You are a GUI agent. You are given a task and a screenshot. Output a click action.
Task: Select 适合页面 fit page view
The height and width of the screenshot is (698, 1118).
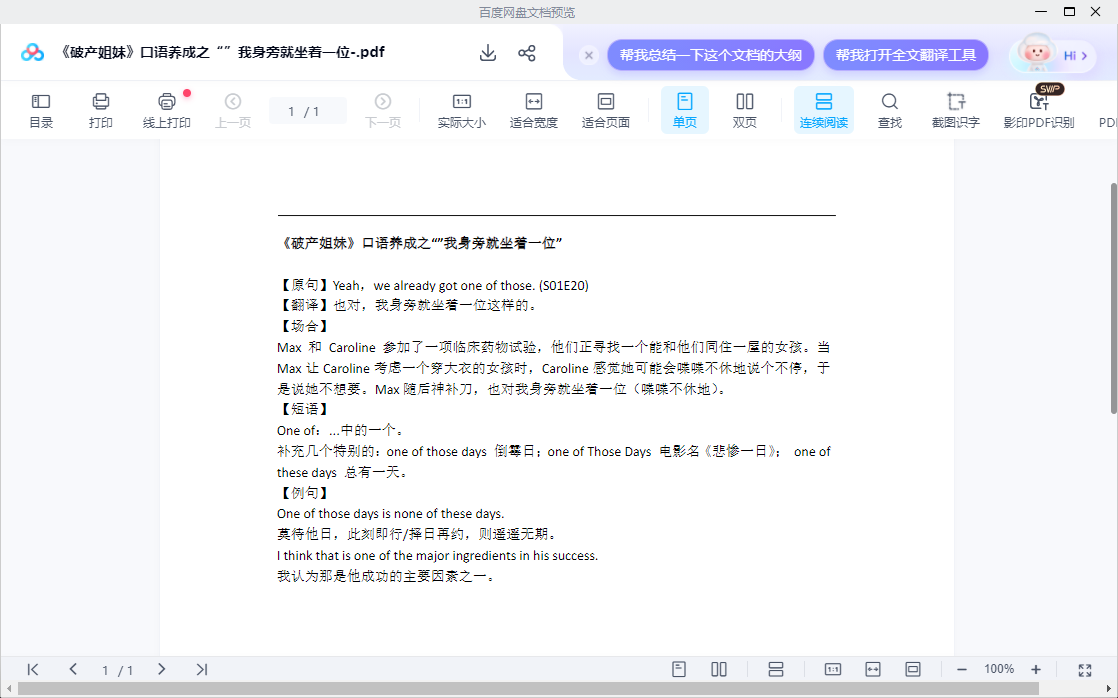click(x=605, y=109)
